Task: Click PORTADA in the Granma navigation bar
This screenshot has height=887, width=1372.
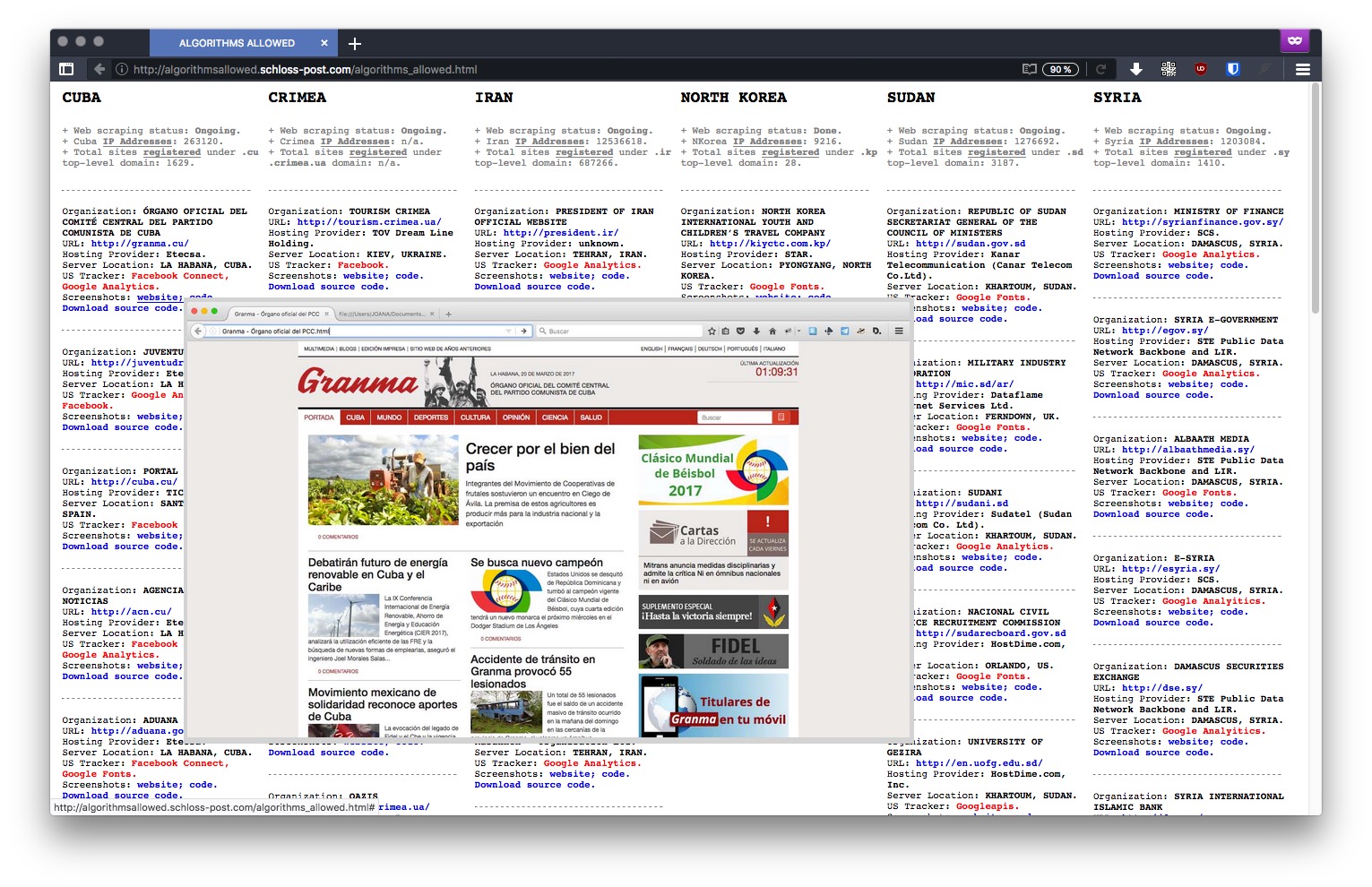Action: tap(319, 418)
